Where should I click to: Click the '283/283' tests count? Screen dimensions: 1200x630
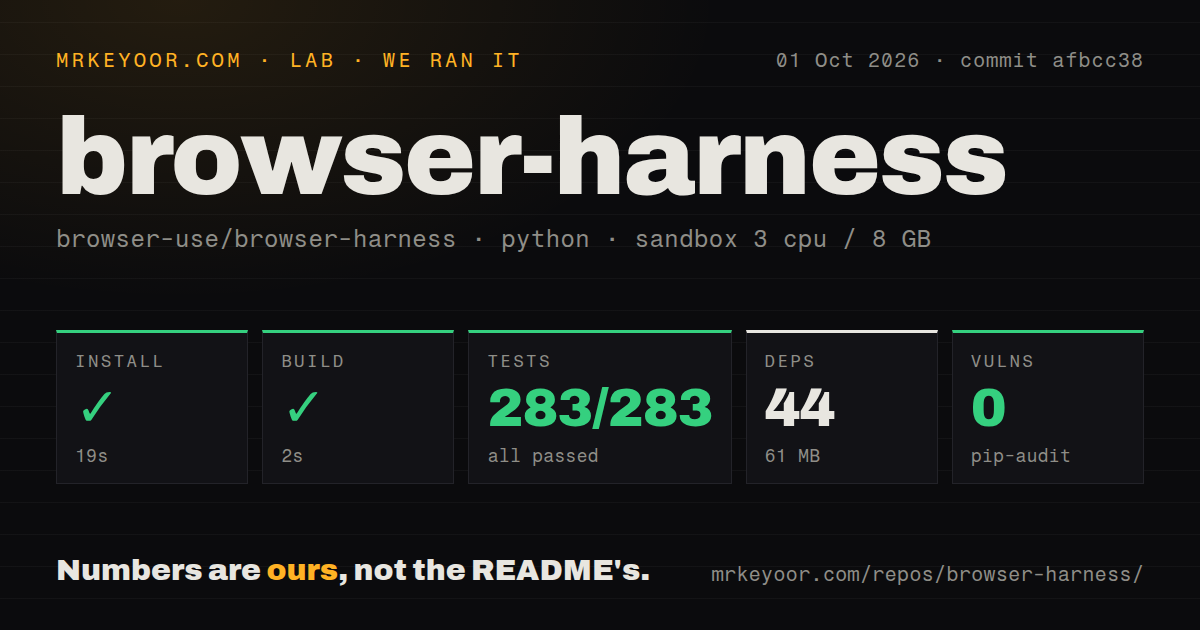coord(600,408)
